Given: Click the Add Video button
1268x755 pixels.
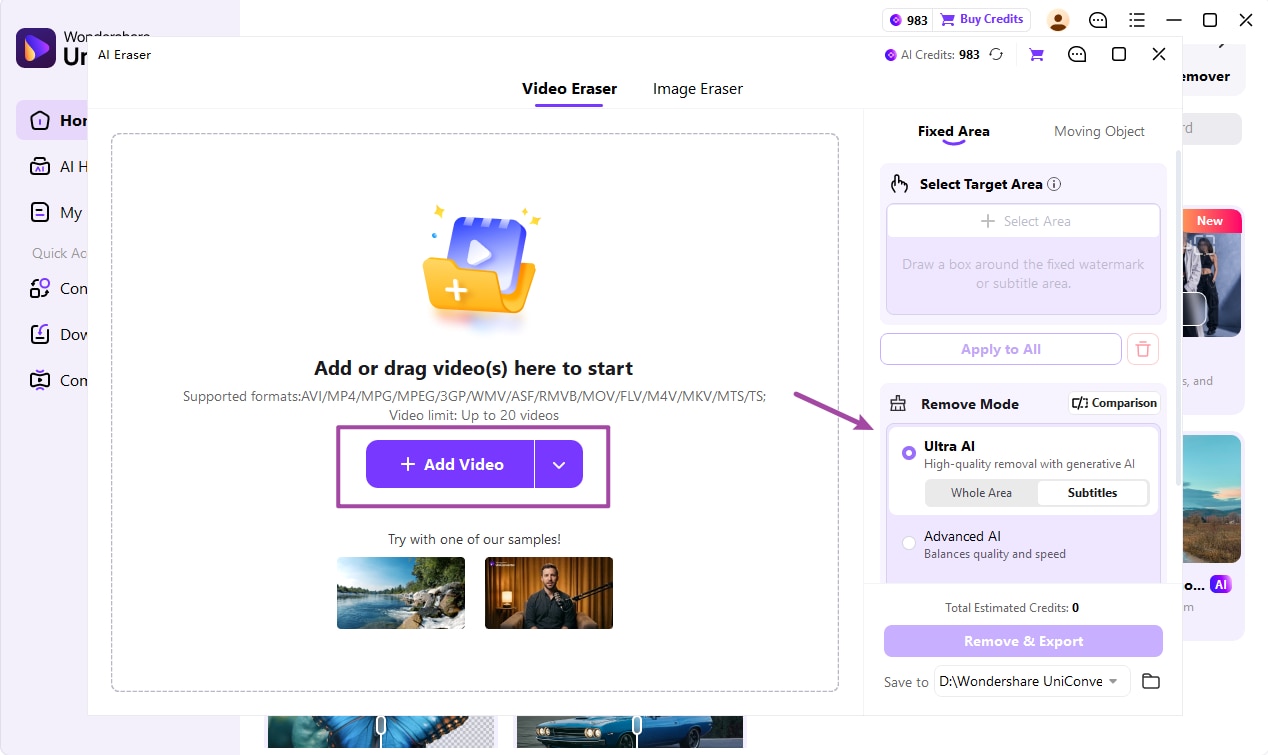Looking at the screenshot, I should click(x=450, y=464).
